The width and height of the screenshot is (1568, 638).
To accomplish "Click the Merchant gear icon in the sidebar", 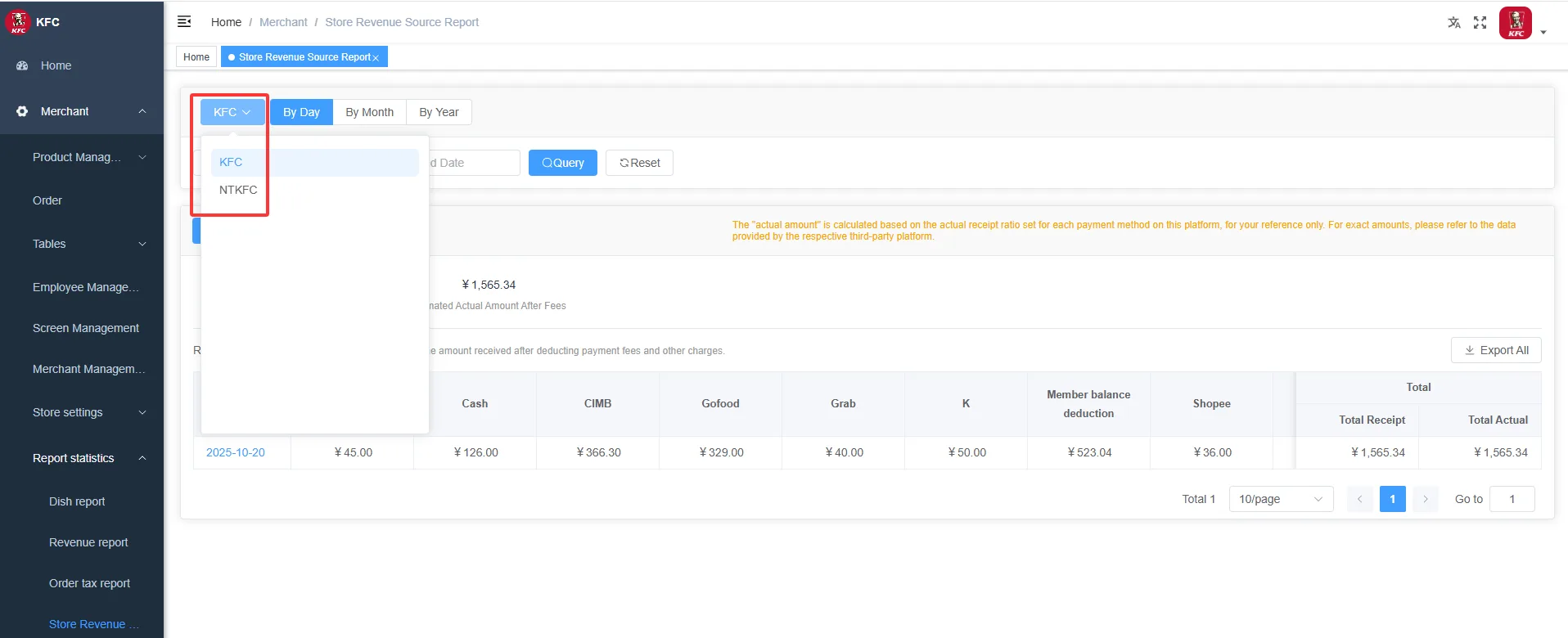I will point(22,111).
